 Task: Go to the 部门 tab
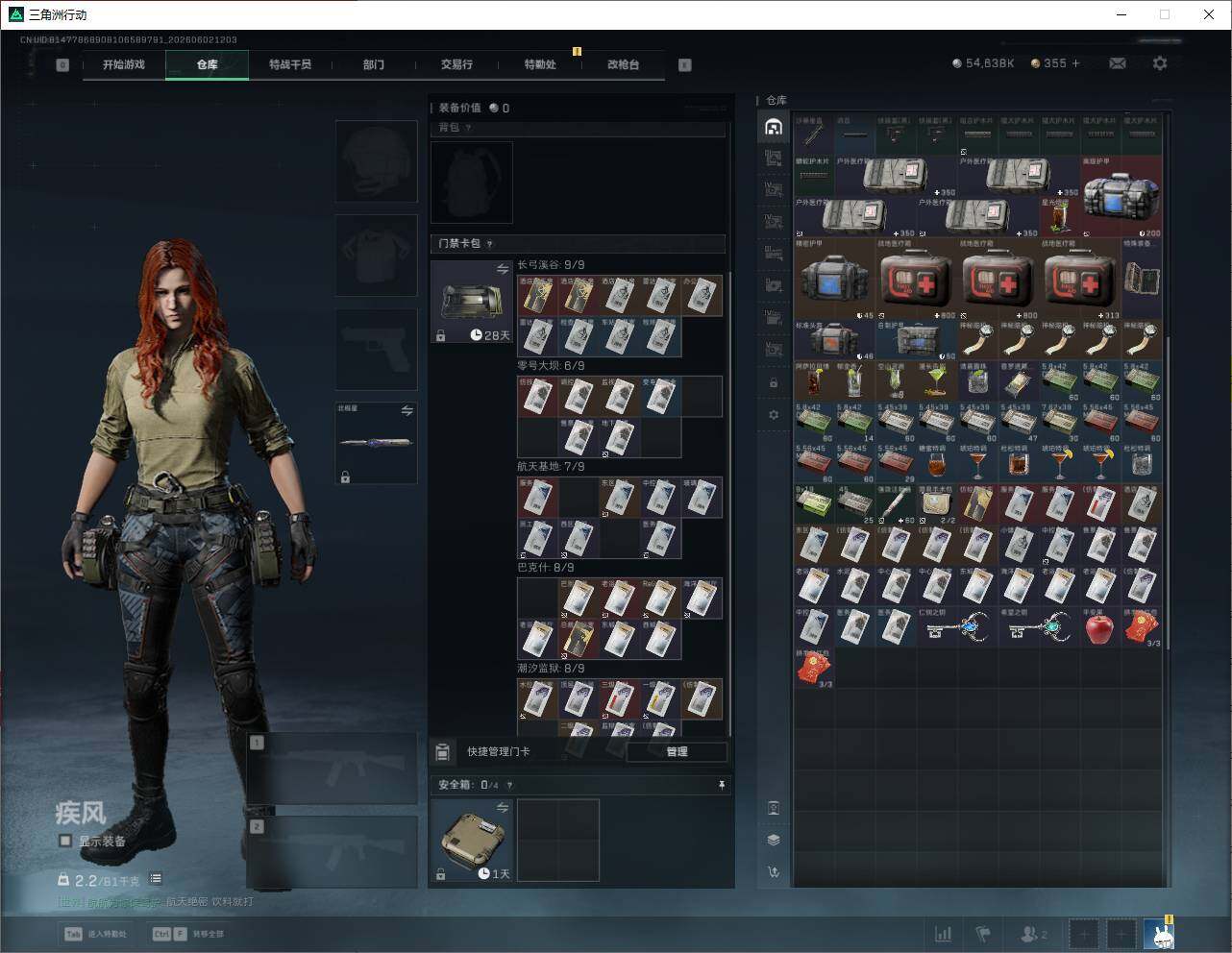[x=374, y=64]
